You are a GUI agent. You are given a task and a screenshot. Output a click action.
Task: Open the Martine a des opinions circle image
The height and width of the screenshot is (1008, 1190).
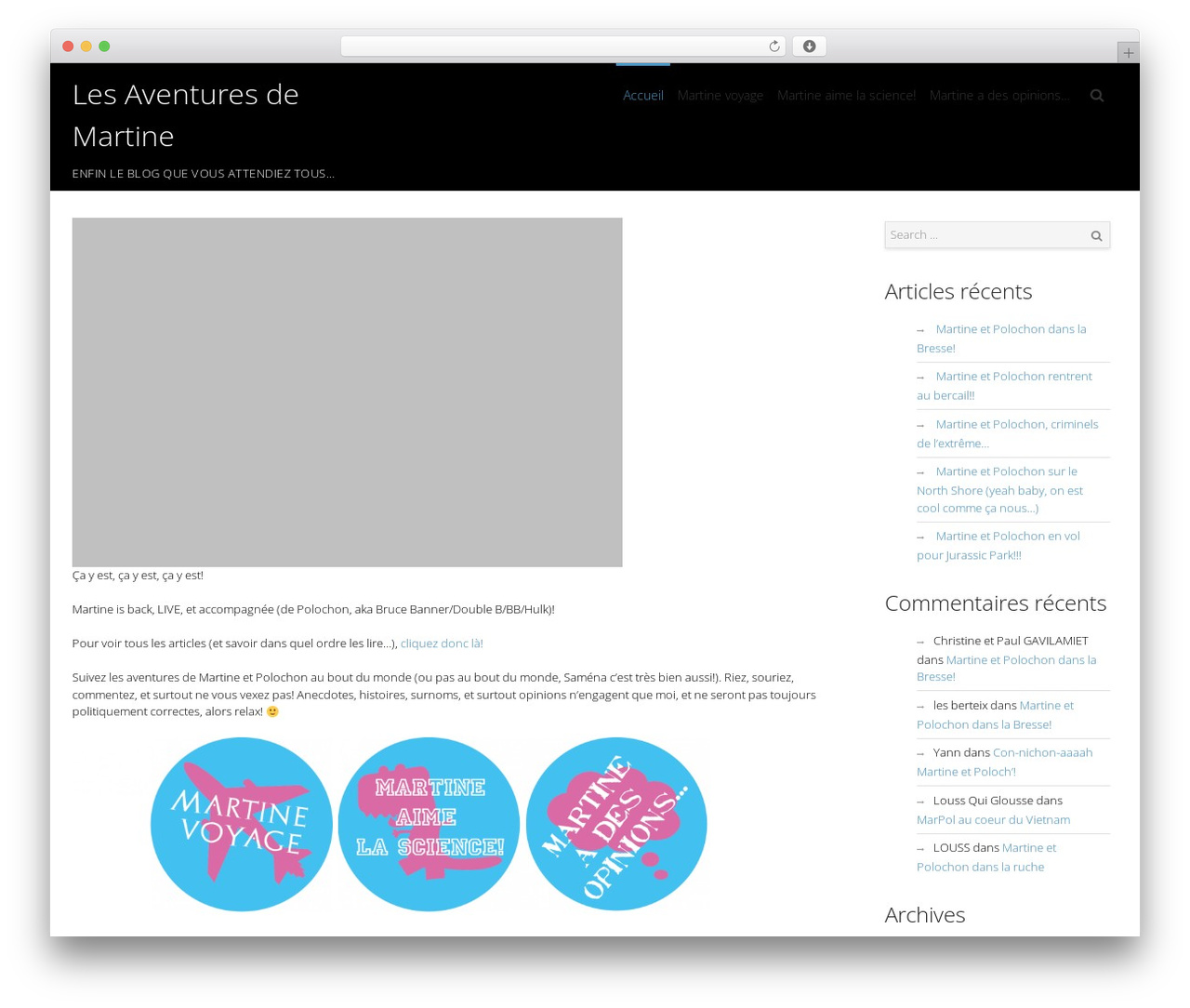616,824
